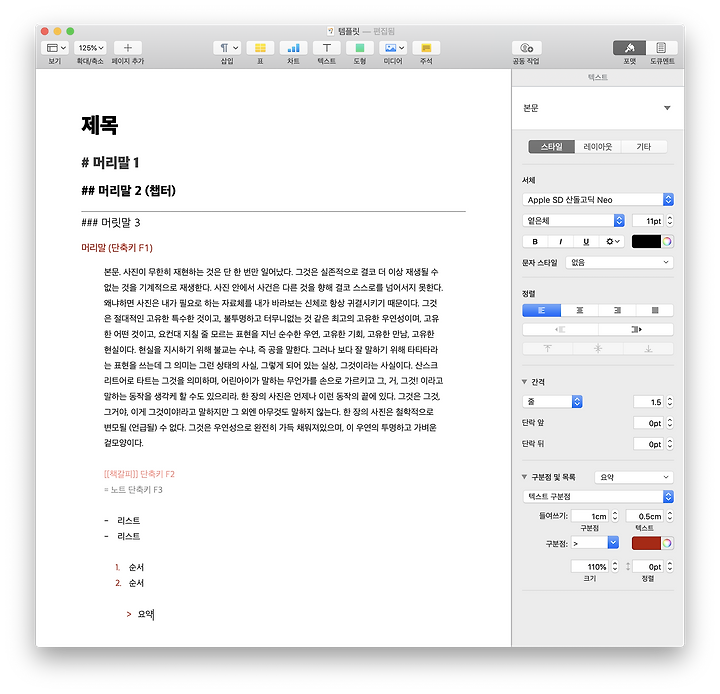Click the red bullet color swatch

click(x=646, y=543)
